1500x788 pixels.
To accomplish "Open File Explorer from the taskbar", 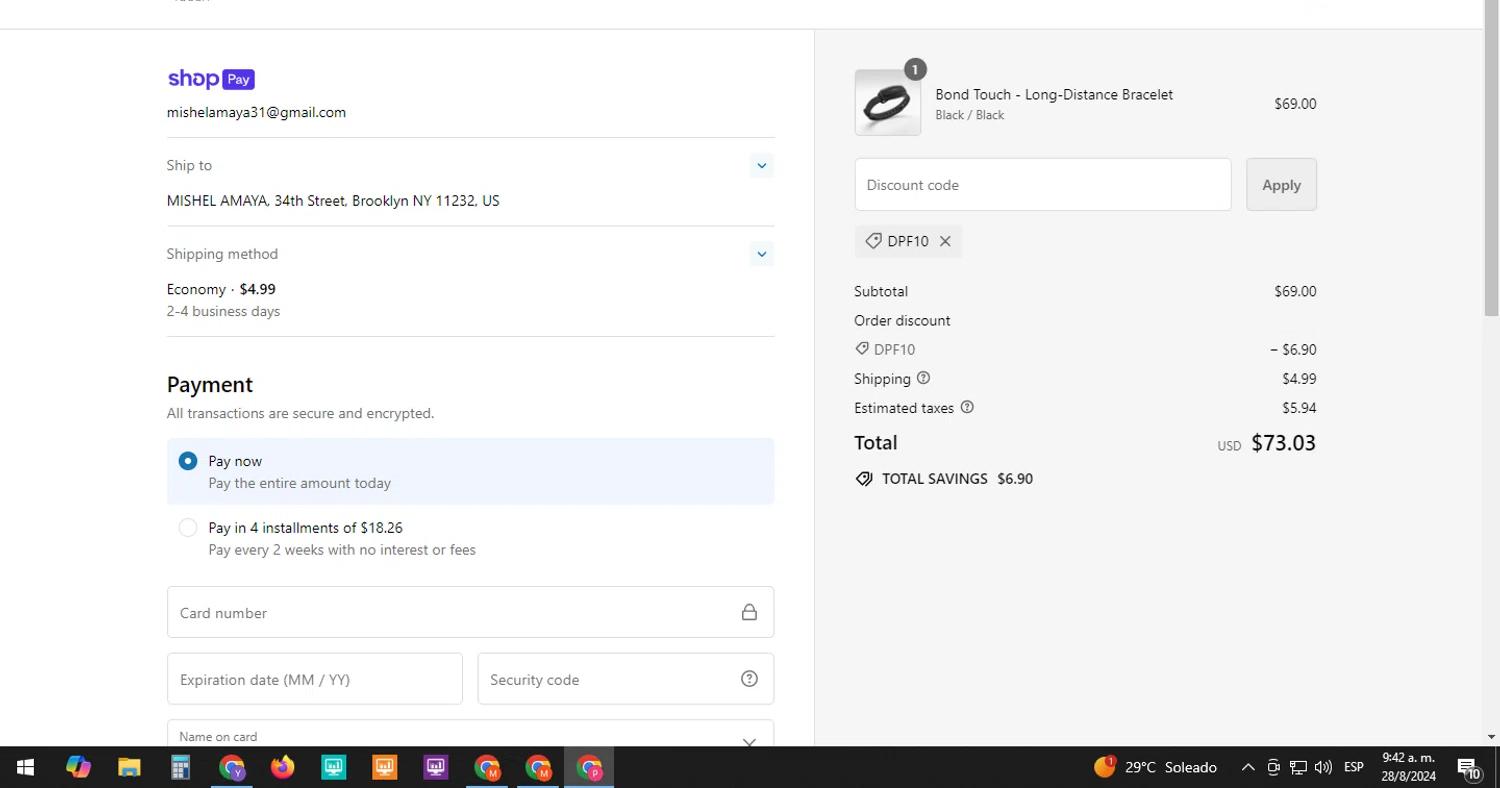I will click(x=129, y=767).
